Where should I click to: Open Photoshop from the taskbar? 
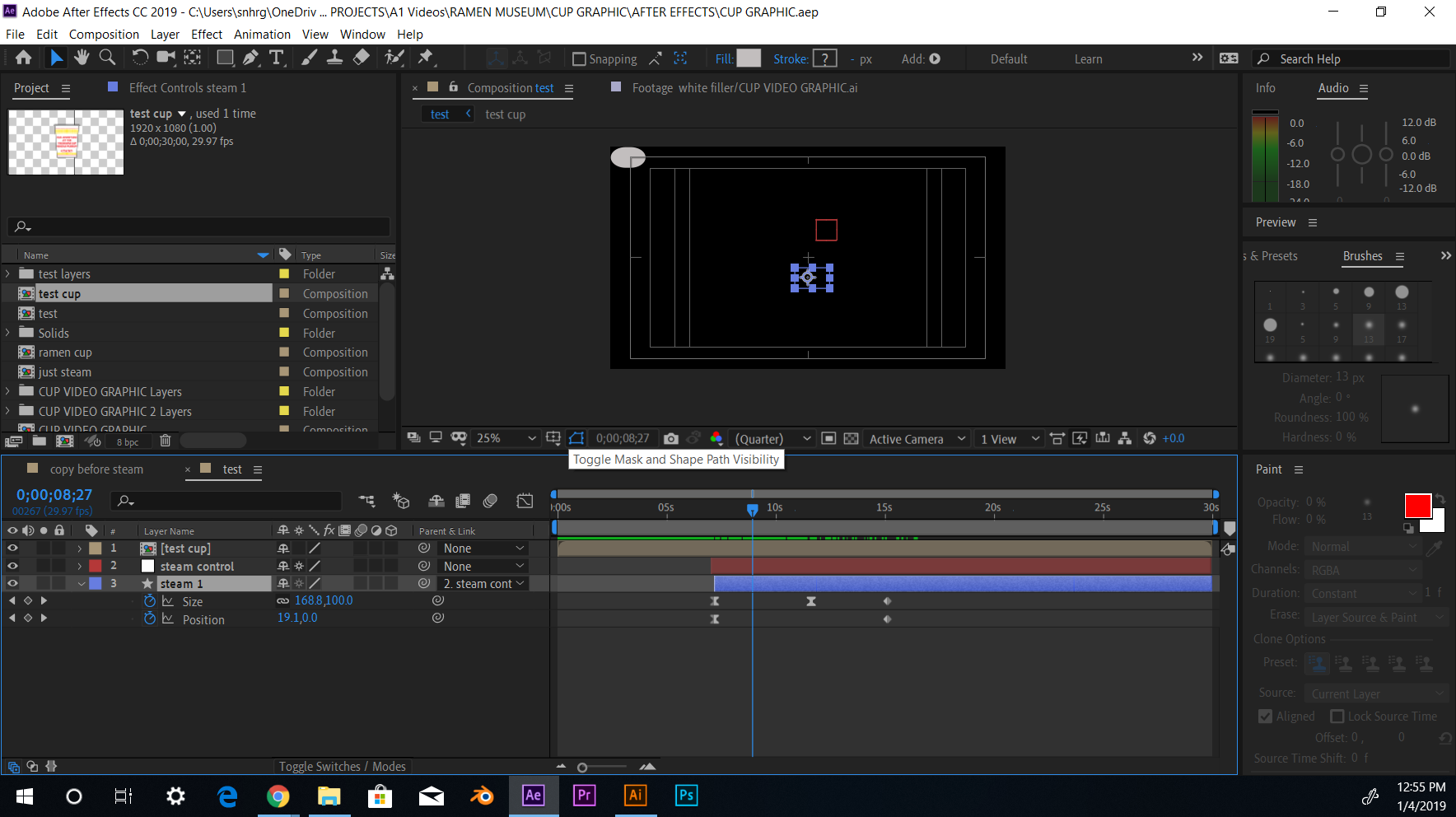[x=686, y=796]
